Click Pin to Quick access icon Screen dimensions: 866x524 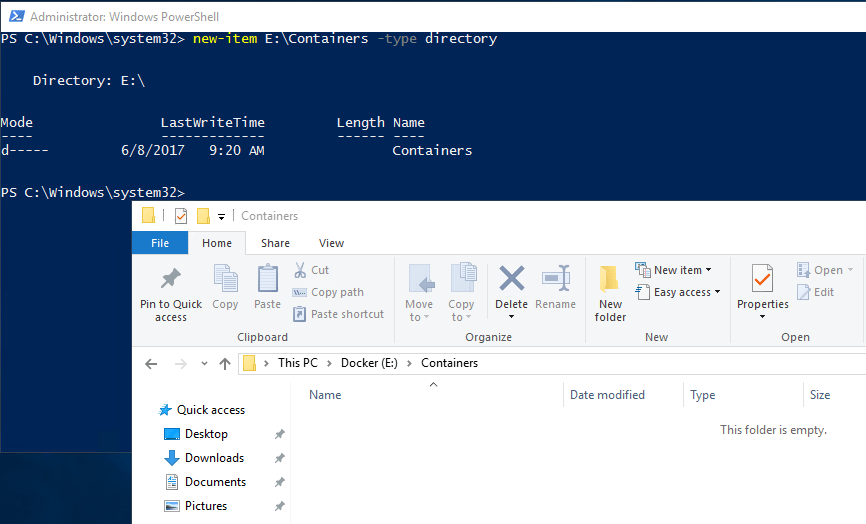[x=171, y=279]
